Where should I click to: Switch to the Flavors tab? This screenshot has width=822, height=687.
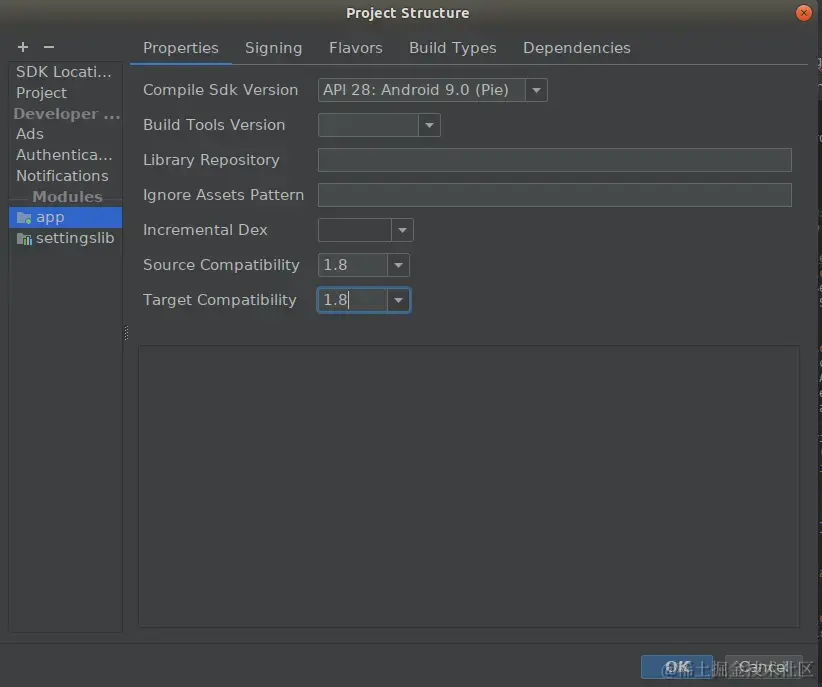click(355, 48)
